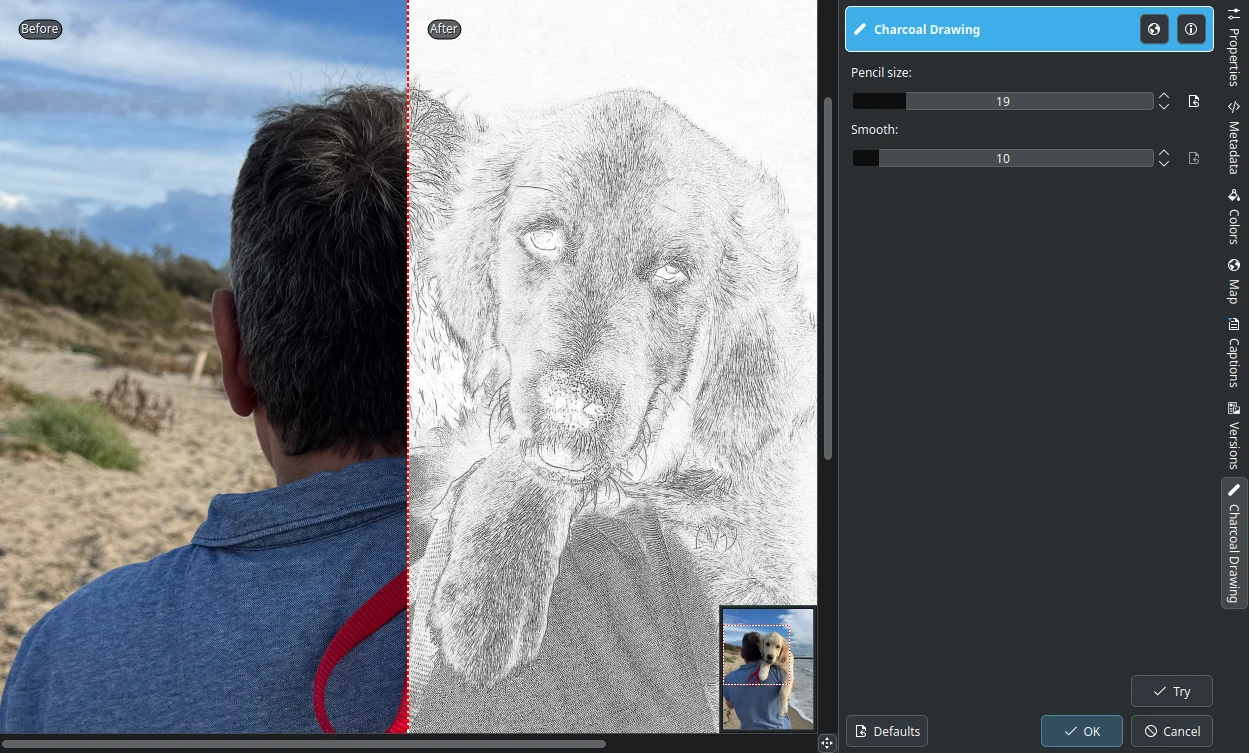Open the Map sidebar panel
The height and width of the screenshot is (753, 1249).
(1233, 282)
